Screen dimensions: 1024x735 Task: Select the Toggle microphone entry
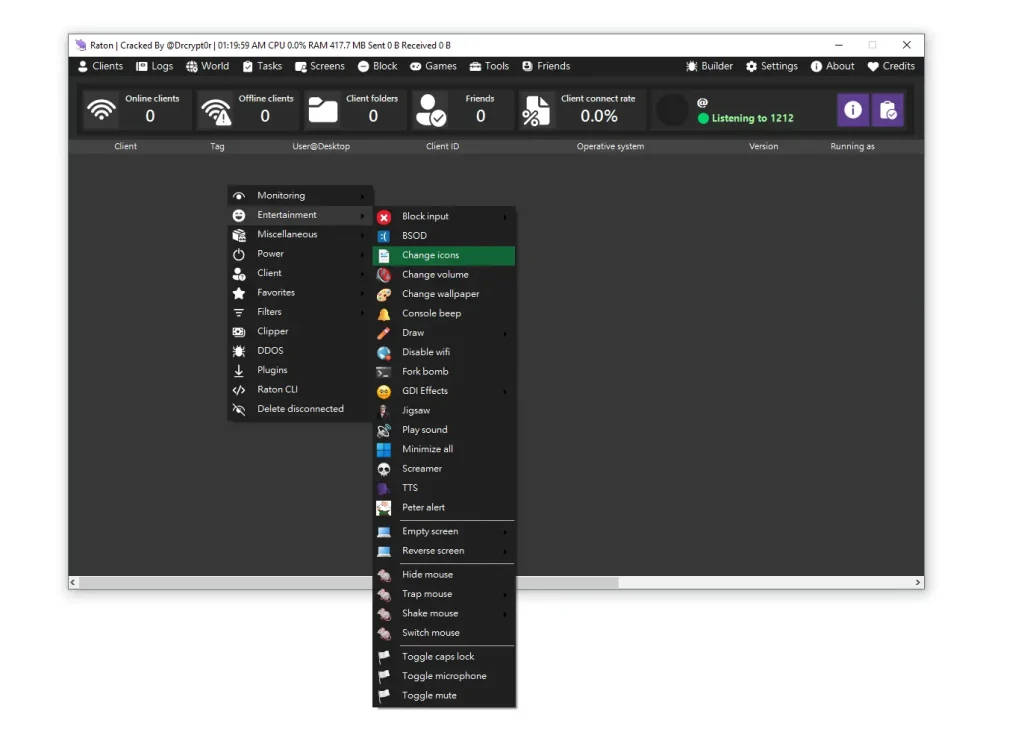tap(444, 676)
